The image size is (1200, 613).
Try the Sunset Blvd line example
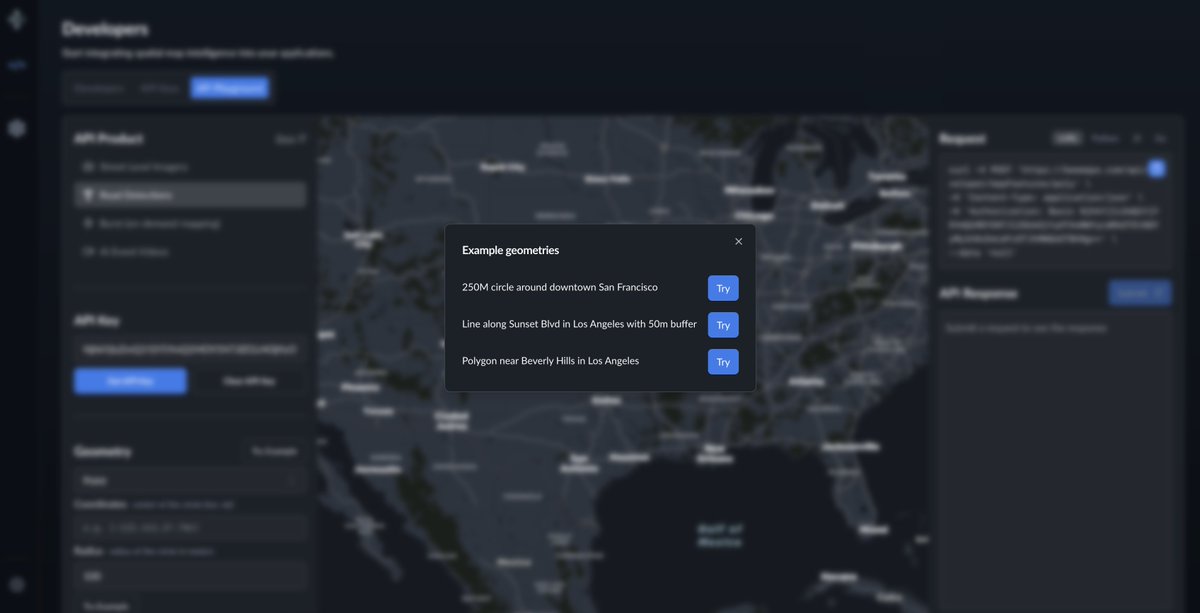723,325
